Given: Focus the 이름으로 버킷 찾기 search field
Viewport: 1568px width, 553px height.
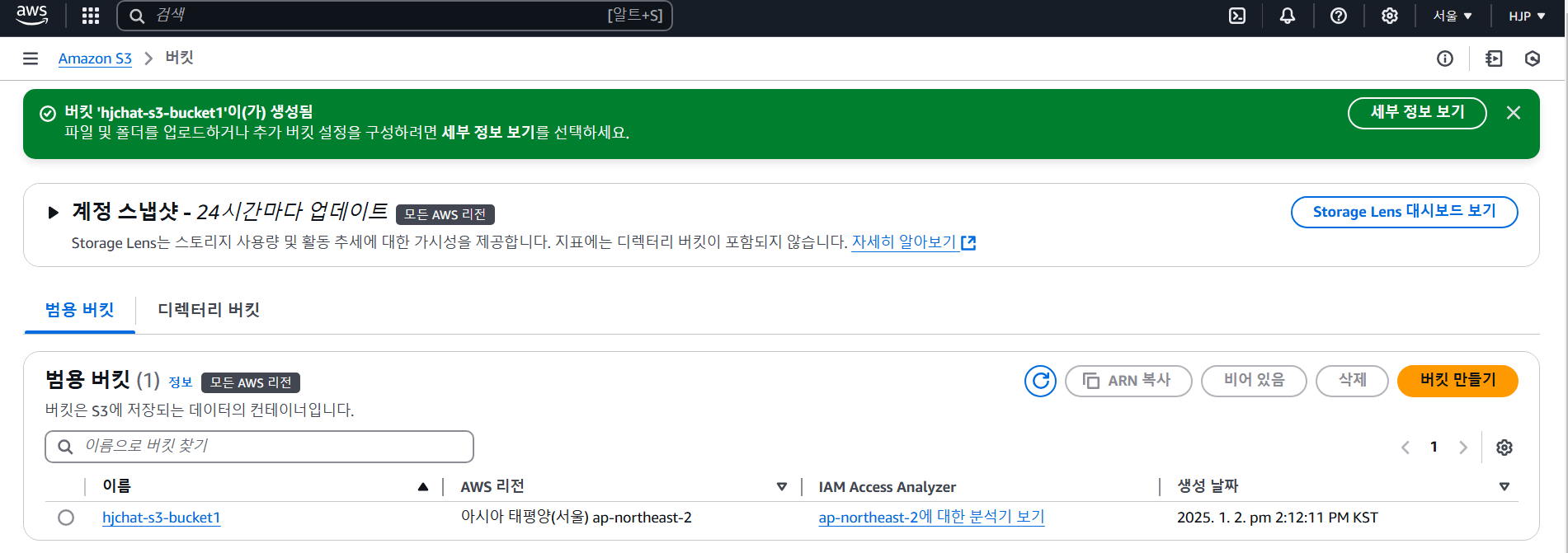Looking at the screenshot, I should (259, 447).
